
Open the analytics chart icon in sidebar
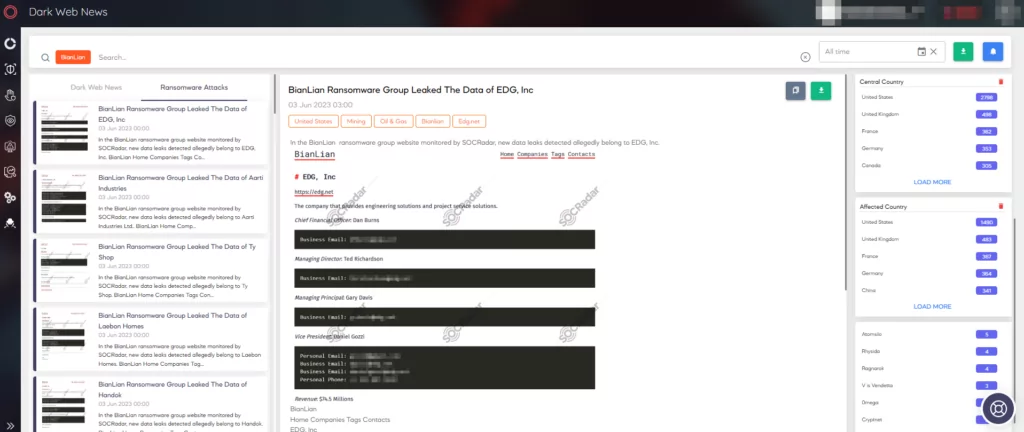[x=10, y=172]
